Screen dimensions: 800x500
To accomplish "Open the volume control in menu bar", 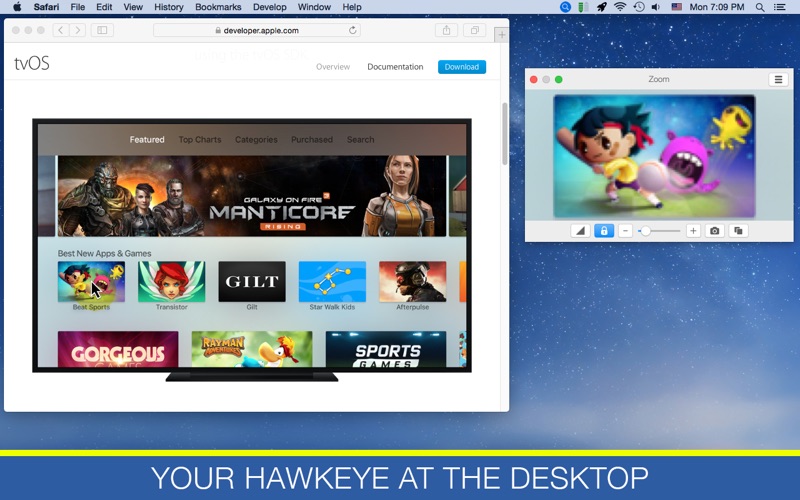I will 656,7.
